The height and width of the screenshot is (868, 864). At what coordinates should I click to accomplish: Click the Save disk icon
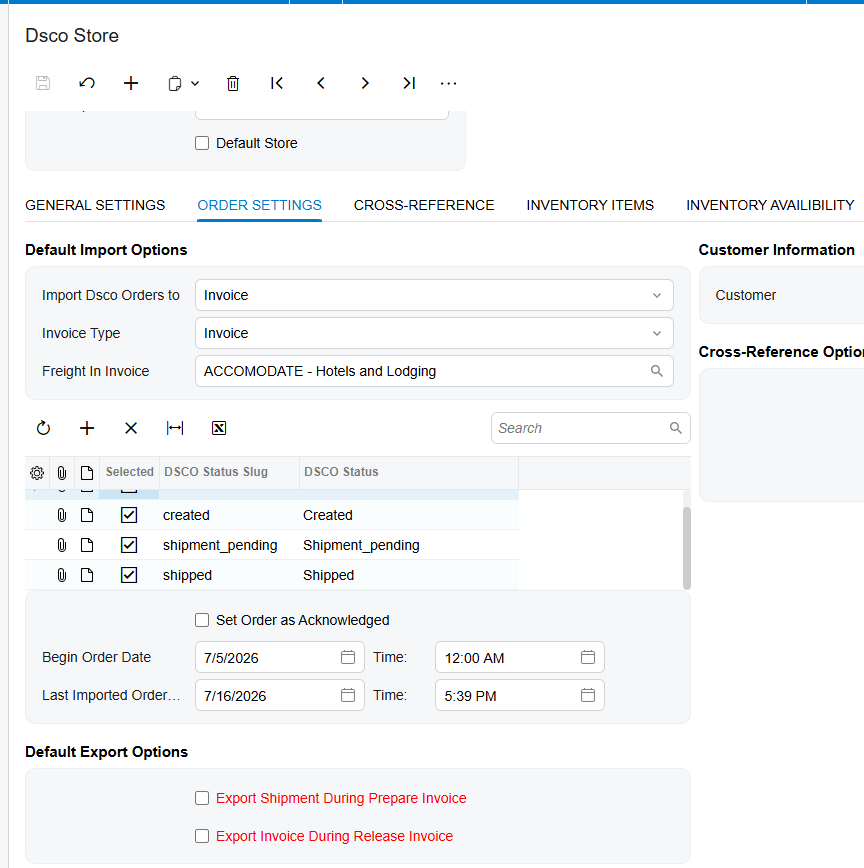43,84
